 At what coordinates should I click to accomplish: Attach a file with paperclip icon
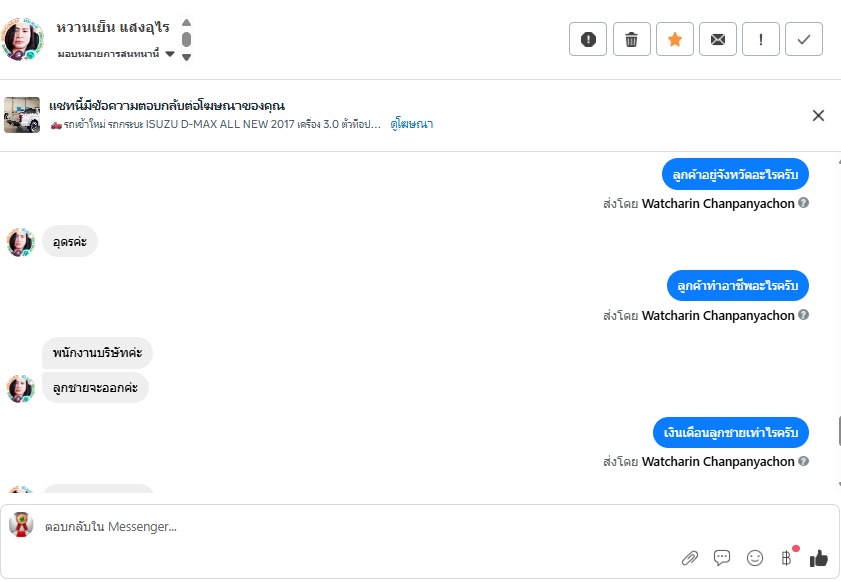click(690, 558)
